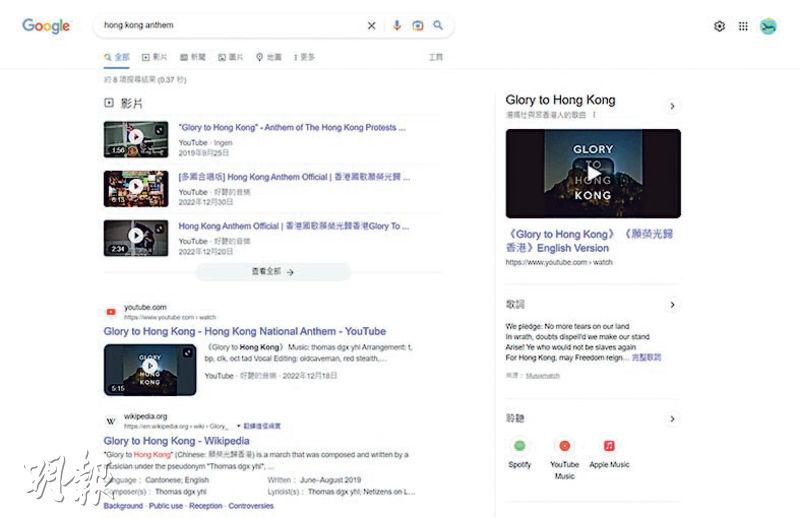Open YouTube Music listening option
800x518 pixels.
point(564,446)
